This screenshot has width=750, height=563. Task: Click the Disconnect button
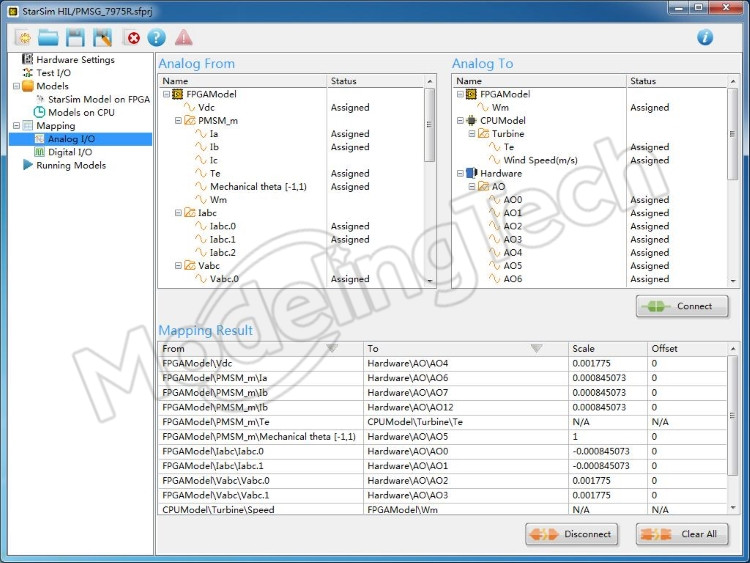coord(572,534)
